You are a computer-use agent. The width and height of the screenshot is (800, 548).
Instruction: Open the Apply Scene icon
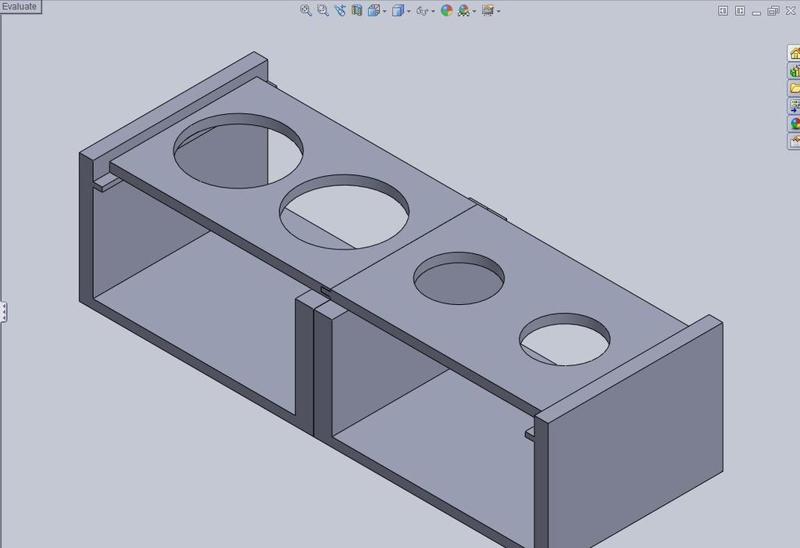[x=464, y=10]
